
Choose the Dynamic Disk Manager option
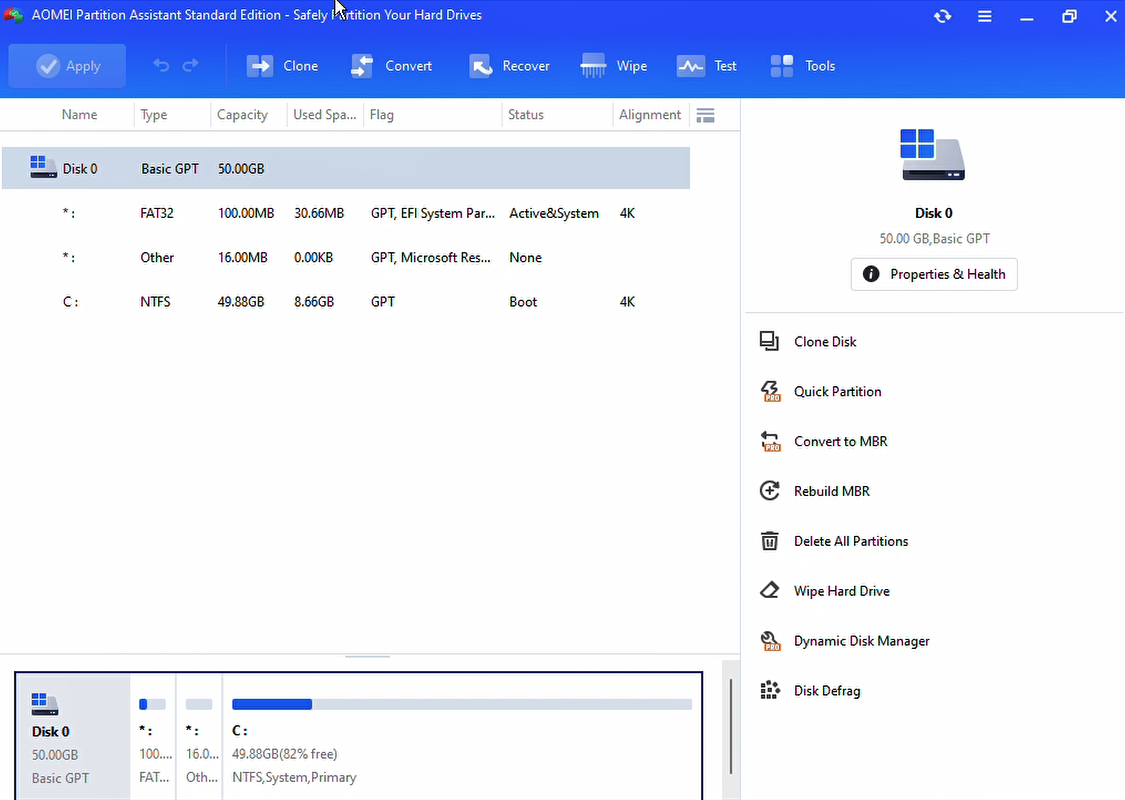[861, 641]
